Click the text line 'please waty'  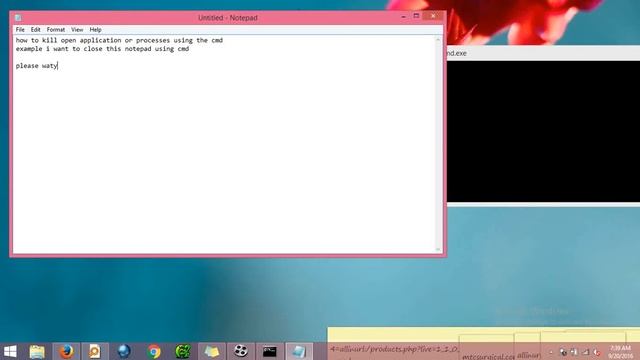pyautogui.click(x=37, y=66)
